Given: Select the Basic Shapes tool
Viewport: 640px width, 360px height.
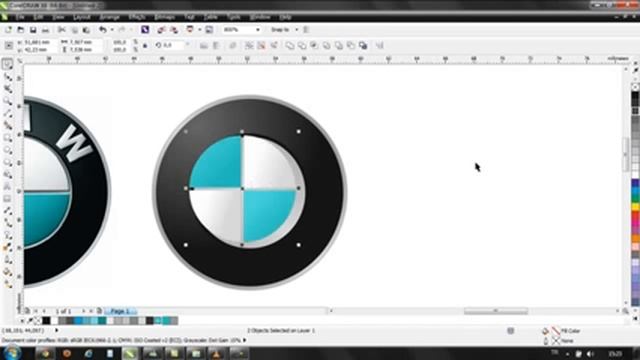Looking at the screenshot, I should point(7,175).
